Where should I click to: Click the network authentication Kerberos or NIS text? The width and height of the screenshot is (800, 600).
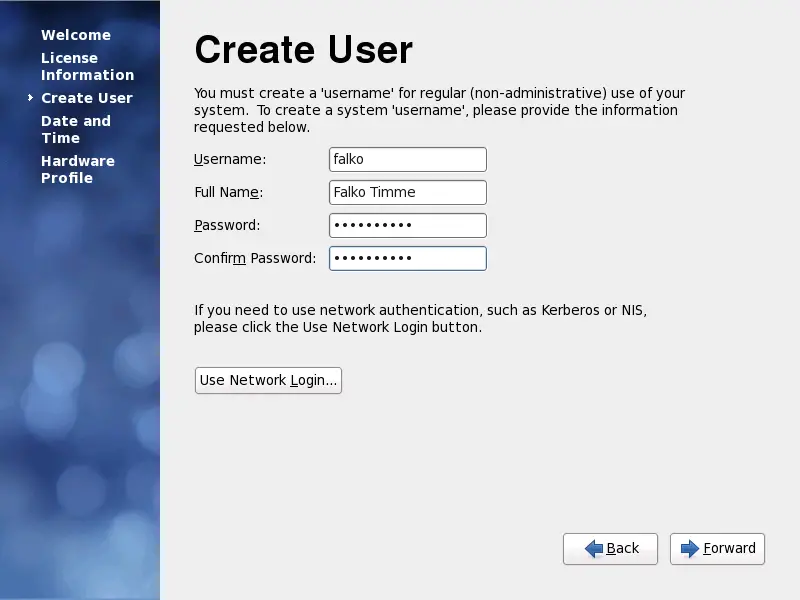tap(420, 318)
